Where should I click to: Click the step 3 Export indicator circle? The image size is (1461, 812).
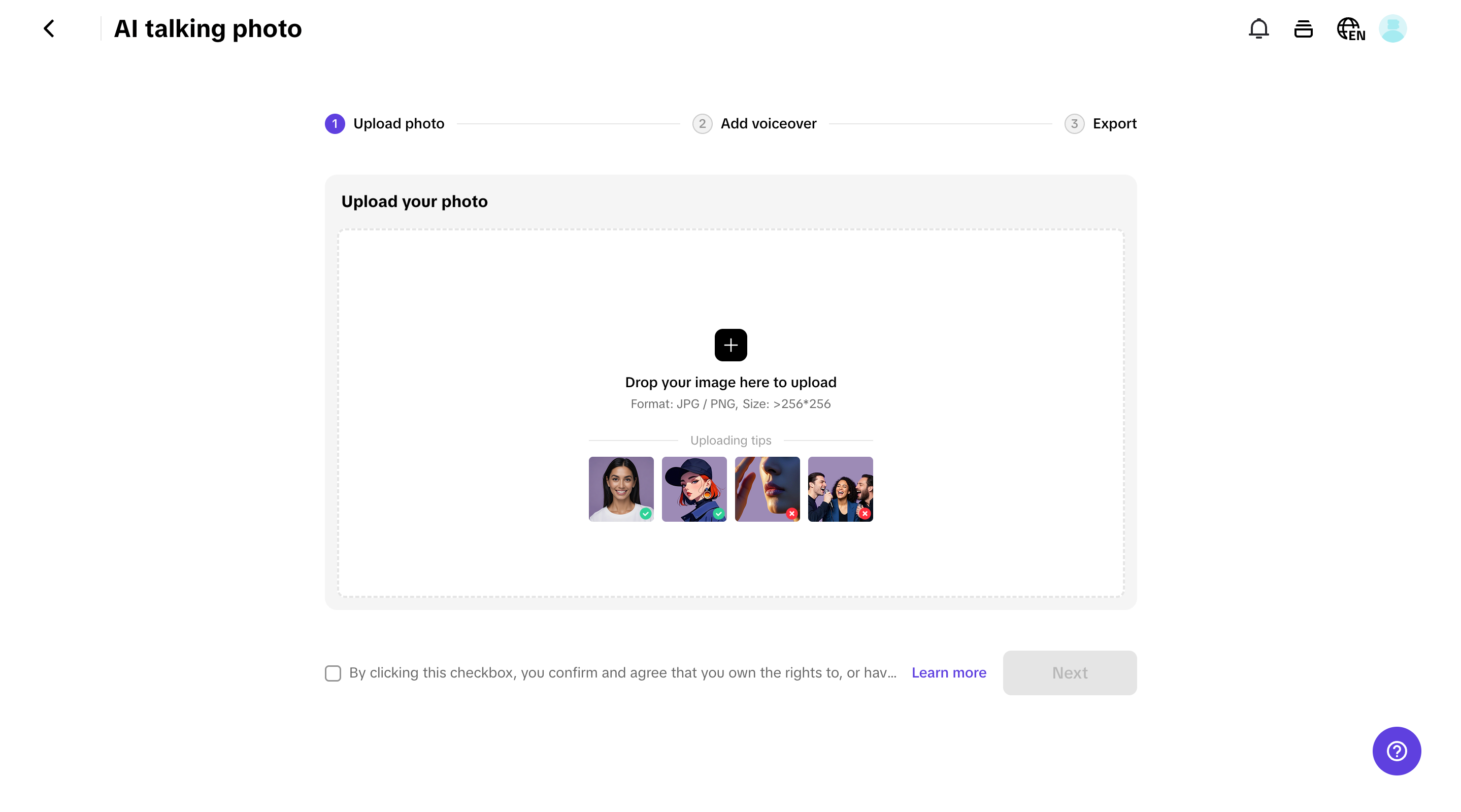pos(1074,124)
